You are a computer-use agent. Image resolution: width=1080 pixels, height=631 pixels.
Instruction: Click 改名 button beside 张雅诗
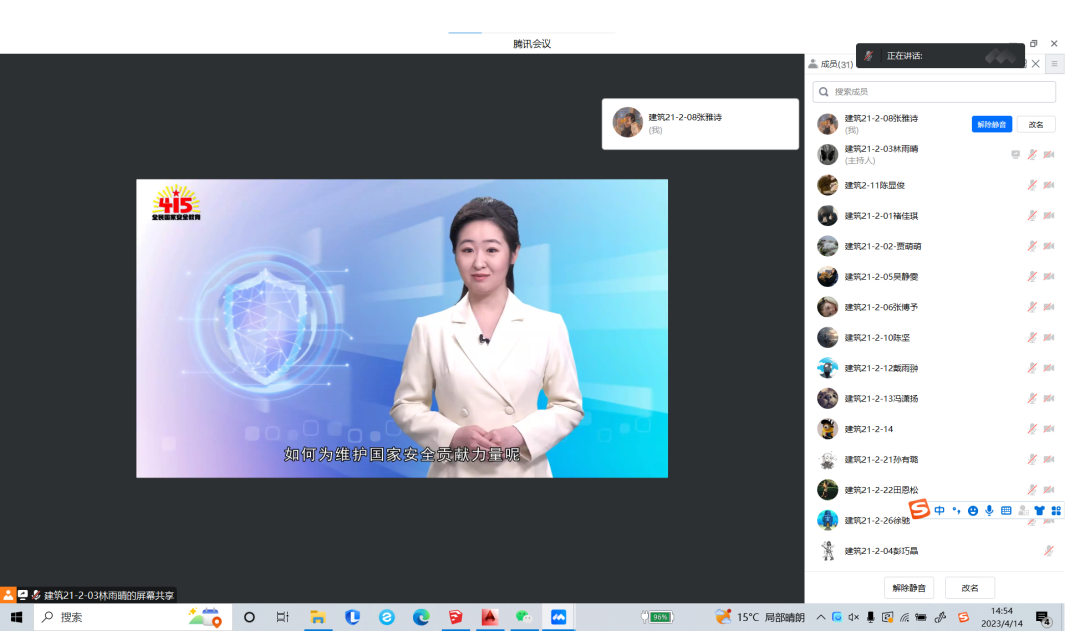1035,125
